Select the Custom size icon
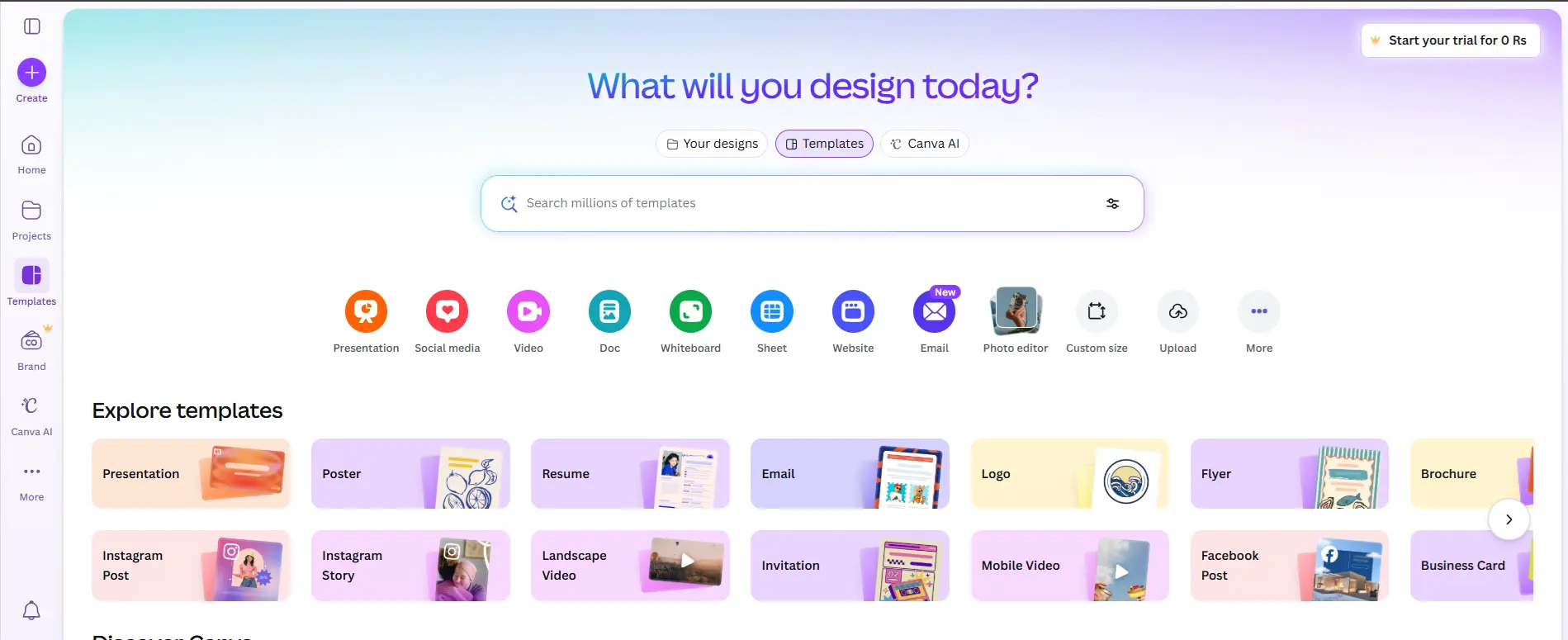This screenshot has width=1568, height=640. tap(1097, 311)
